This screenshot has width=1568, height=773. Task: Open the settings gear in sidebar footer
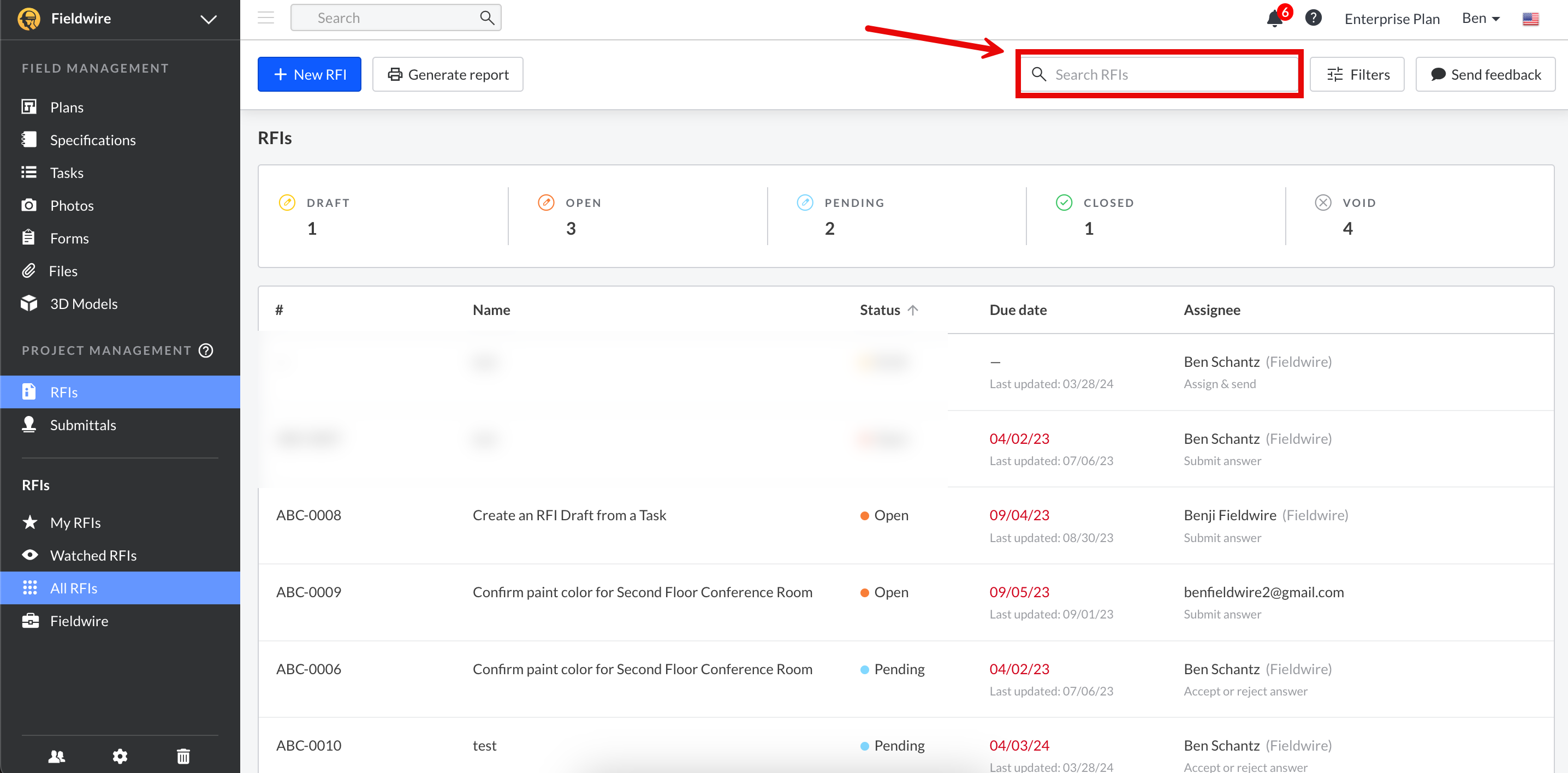click(120, 756)
